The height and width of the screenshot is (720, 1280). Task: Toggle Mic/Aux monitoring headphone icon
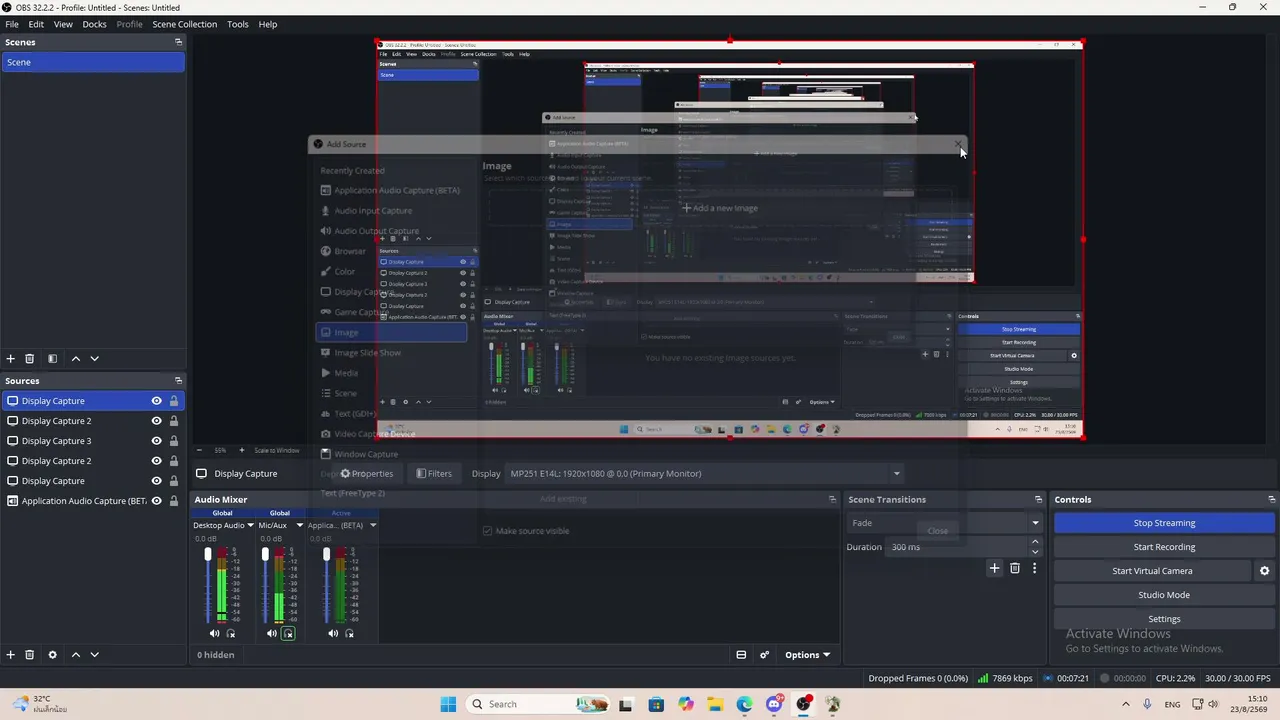[x=288, y=633]
